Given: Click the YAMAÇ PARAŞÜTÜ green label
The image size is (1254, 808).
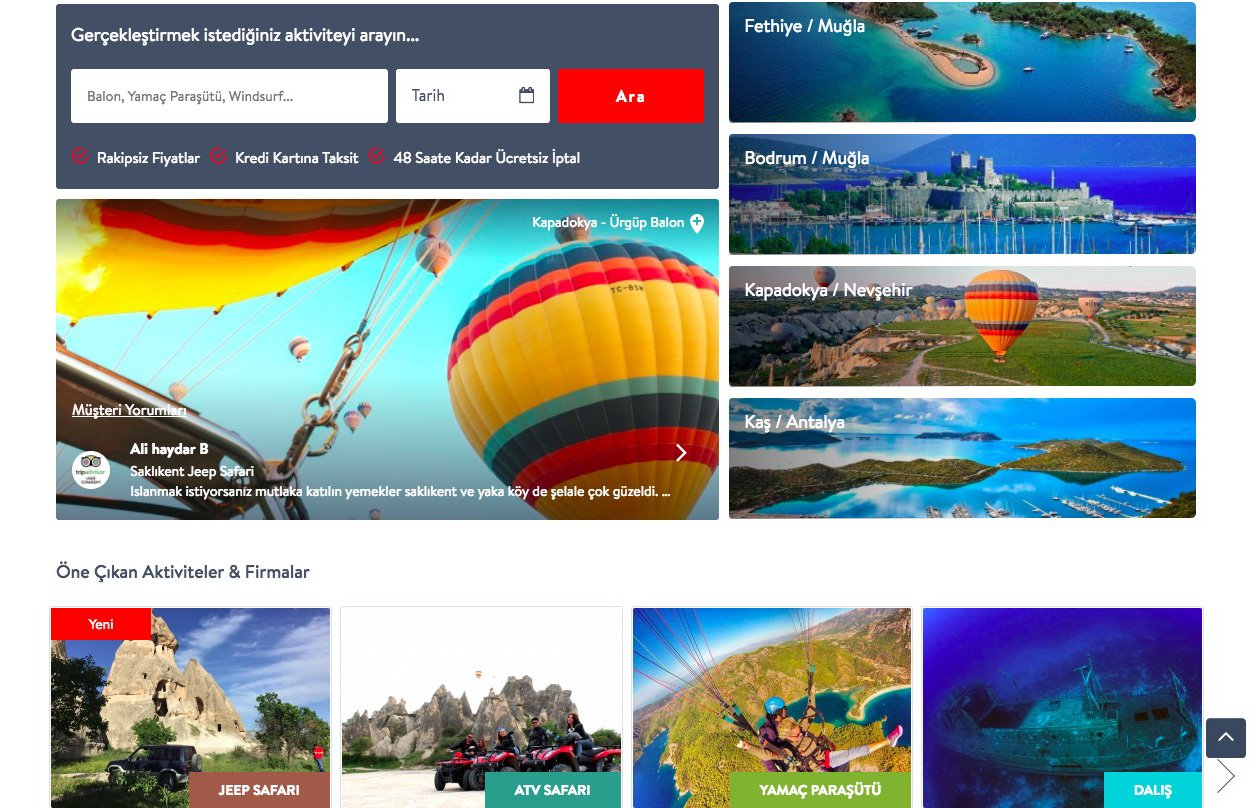Looking at the screenshot, I should tap(820, 790).
